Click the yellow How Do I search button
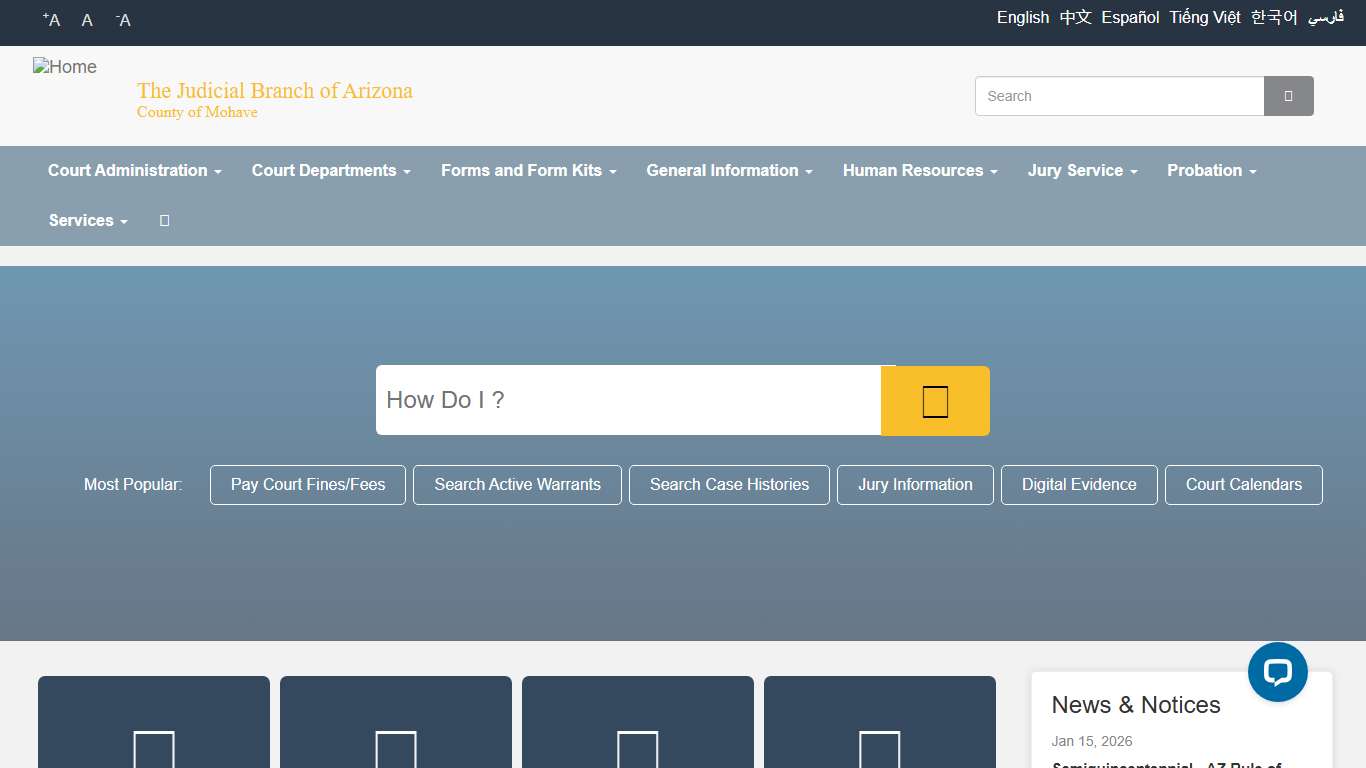Image resolution: width=1366 pixels, height=768 pixels. pos(935,401)
